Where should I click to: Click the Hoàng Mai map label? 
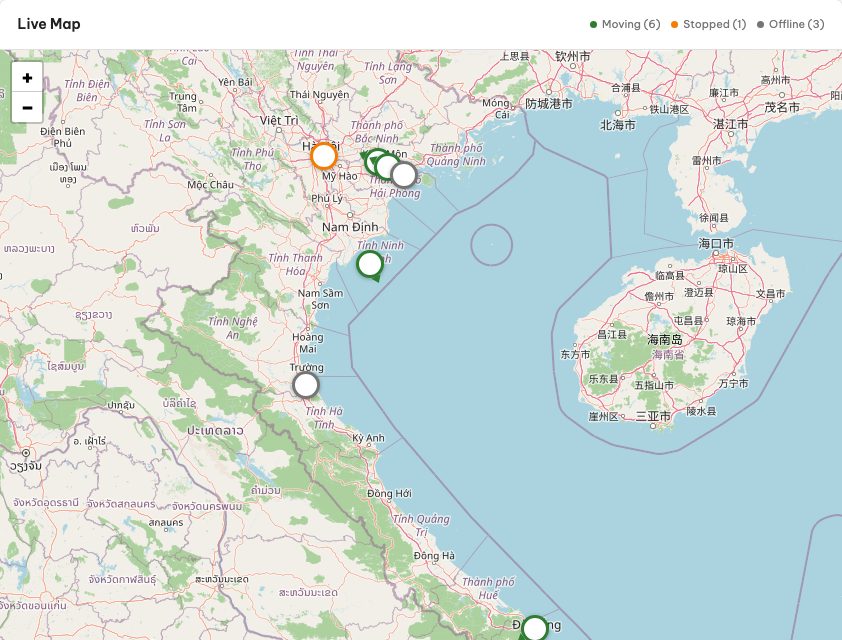tap(308, 343)
